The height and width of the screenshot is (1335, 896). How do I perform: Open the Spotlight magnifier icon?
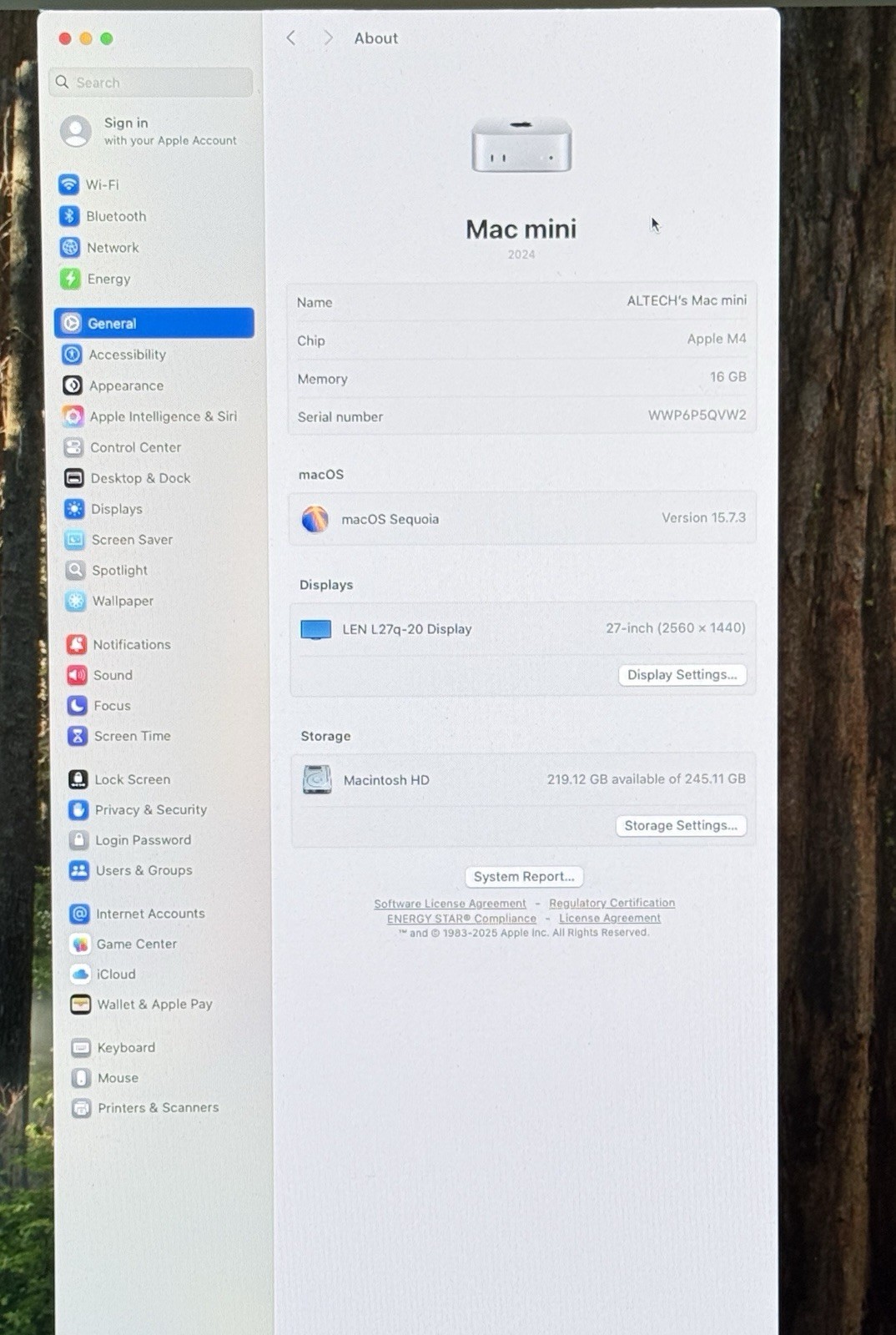[75, 570]
